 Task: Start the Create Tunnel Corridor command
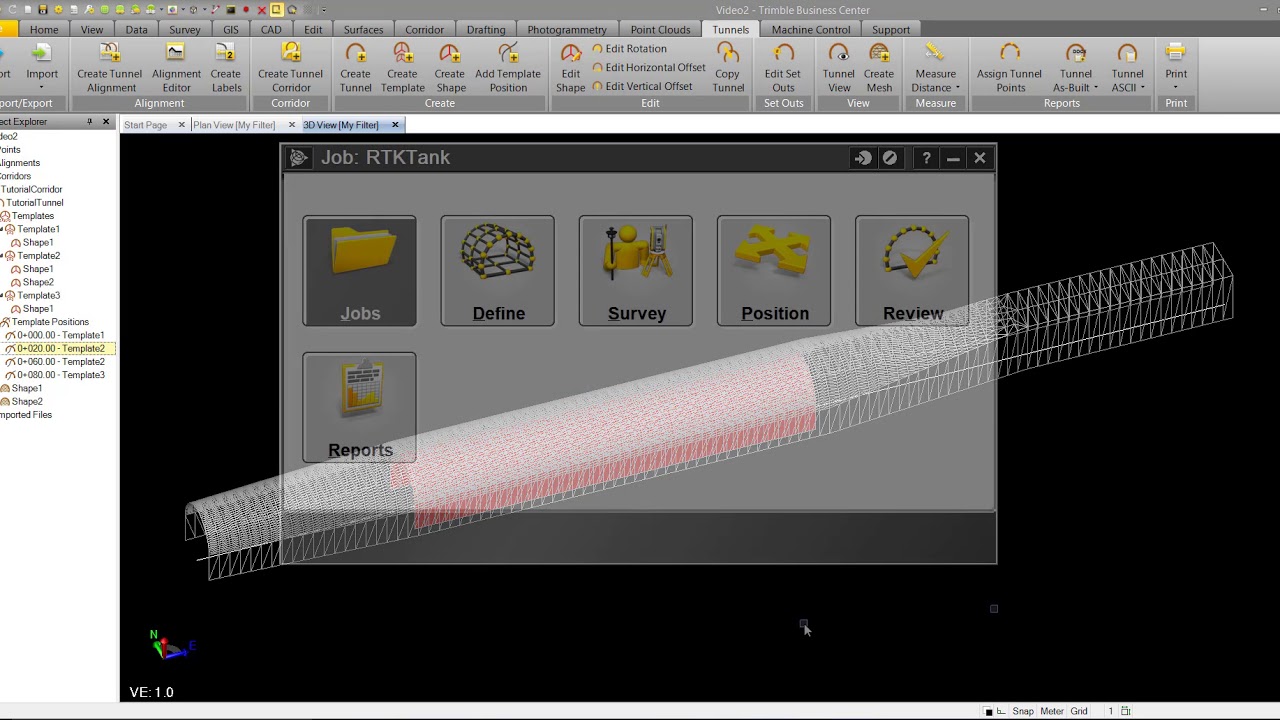(290, 68)
